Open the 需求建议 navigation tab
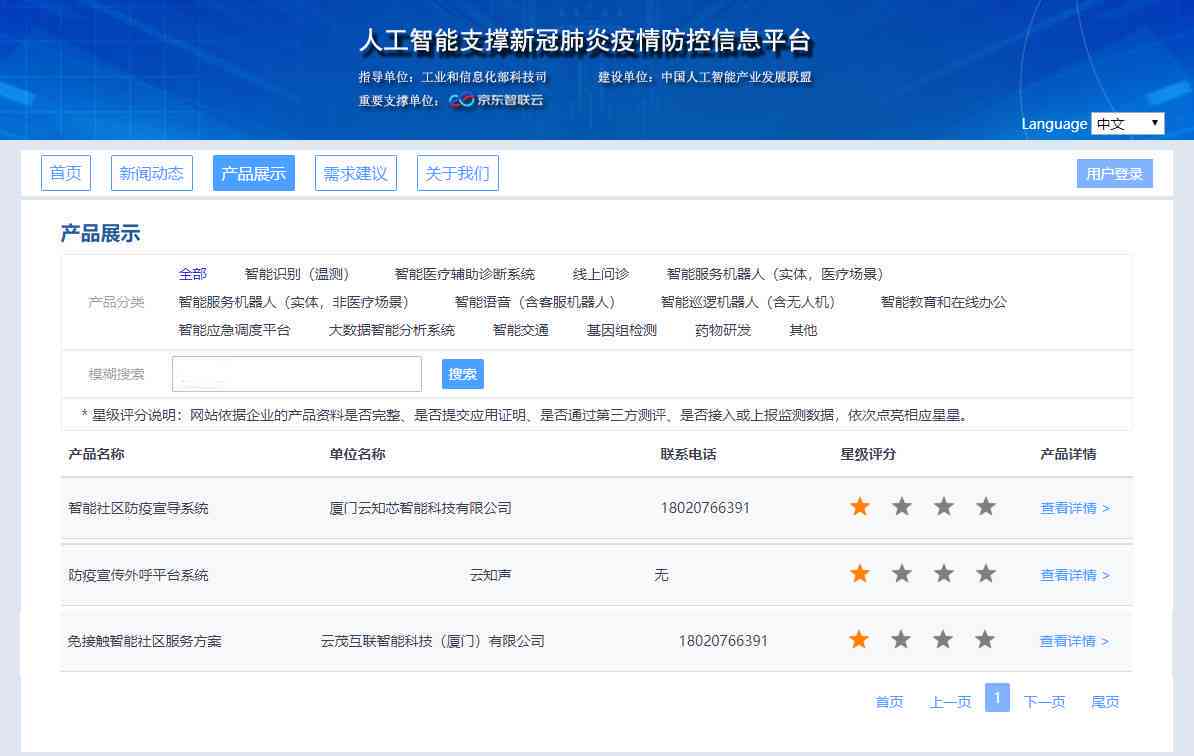 tap(356, 173)
